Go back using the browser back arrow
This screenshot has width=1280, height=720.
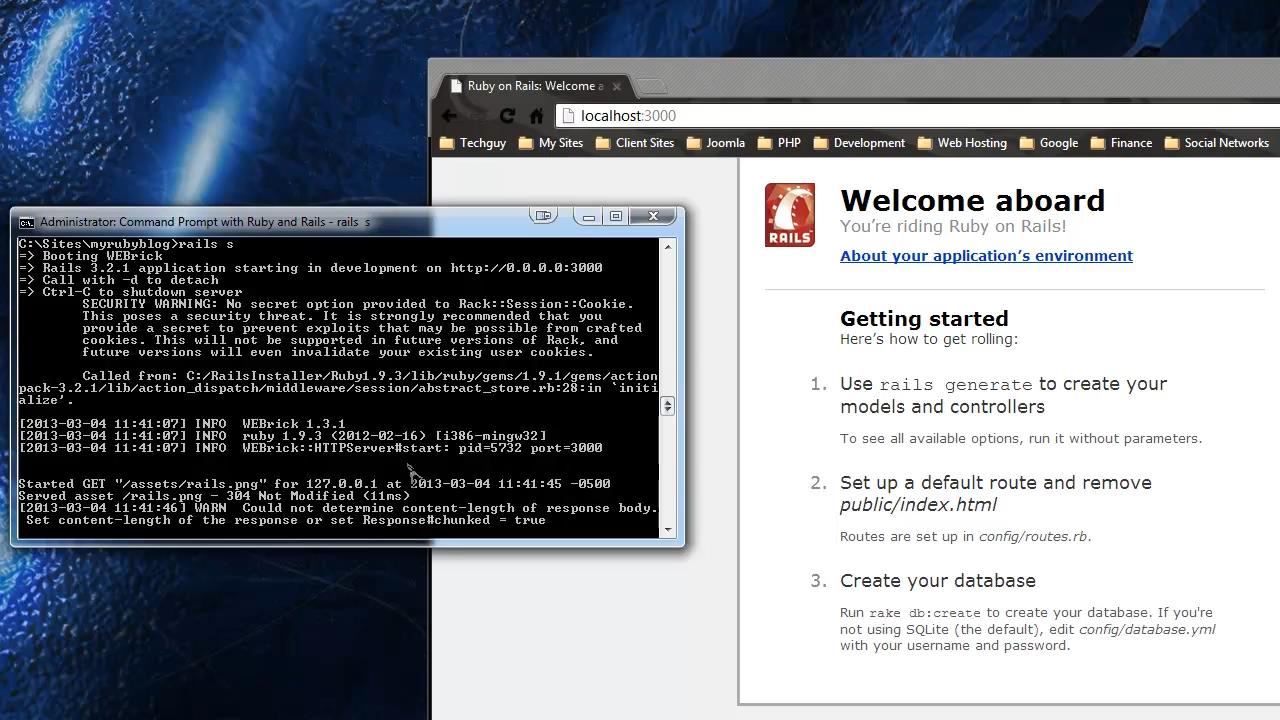pos(449,116)
